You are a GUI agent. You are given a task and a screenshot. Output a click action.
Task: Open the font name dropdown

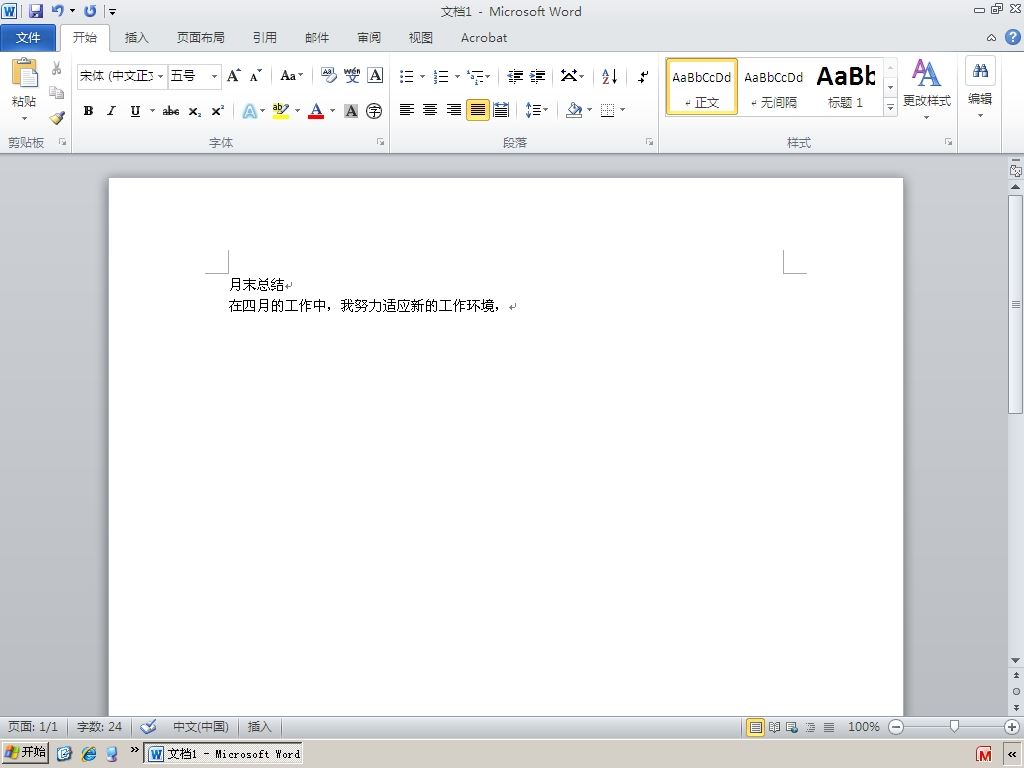pyautogui.click(x=160, y=76)
